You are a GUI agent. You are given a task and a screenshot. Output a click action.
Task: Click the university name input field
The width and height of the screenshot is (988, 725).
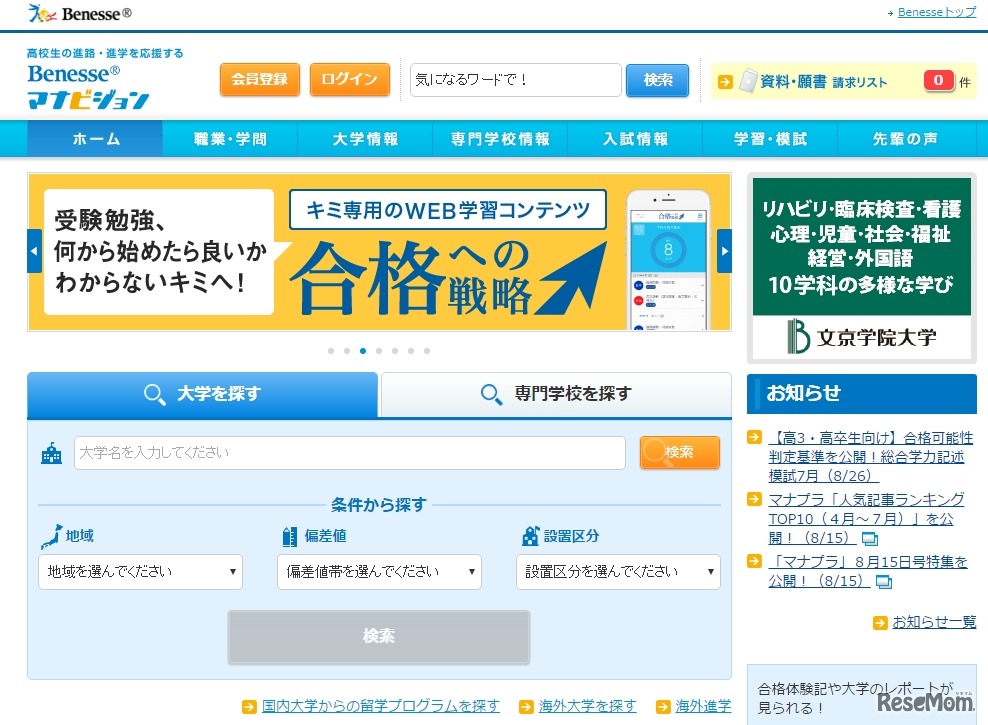click(x=349, y=453)
